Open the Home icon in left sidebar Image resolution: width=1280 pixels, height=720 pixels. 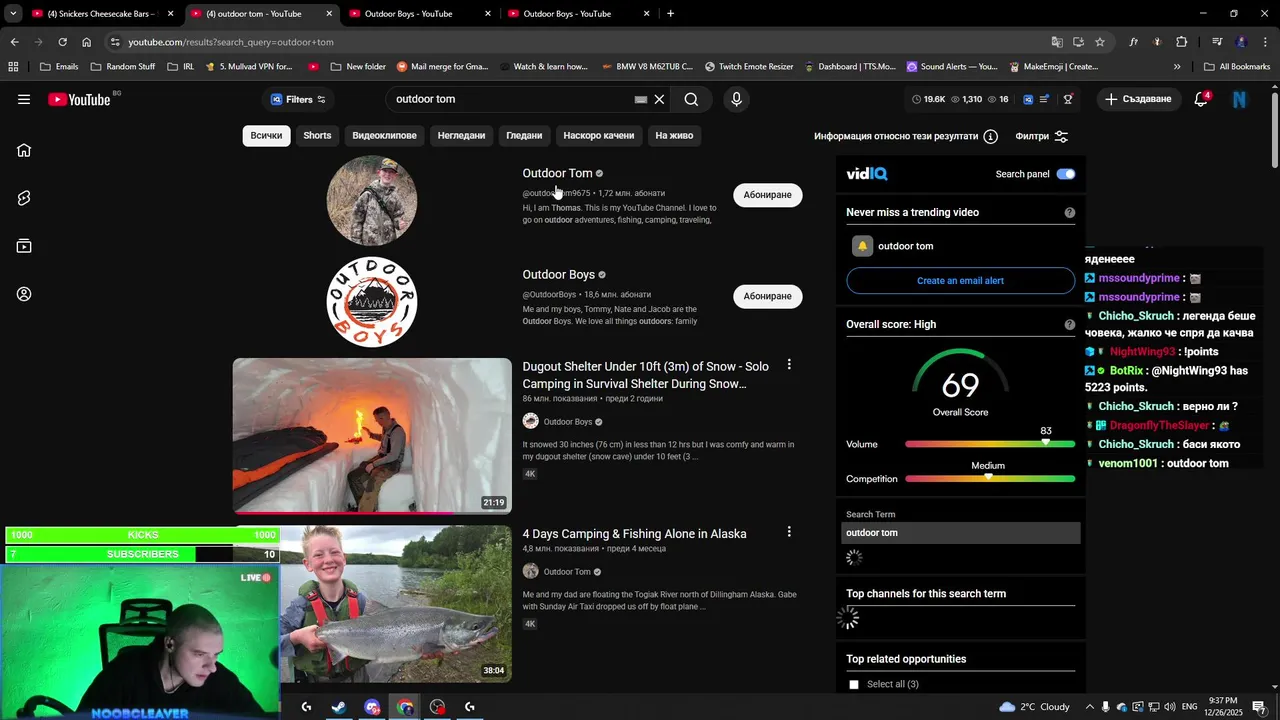[x=24, y=150]
